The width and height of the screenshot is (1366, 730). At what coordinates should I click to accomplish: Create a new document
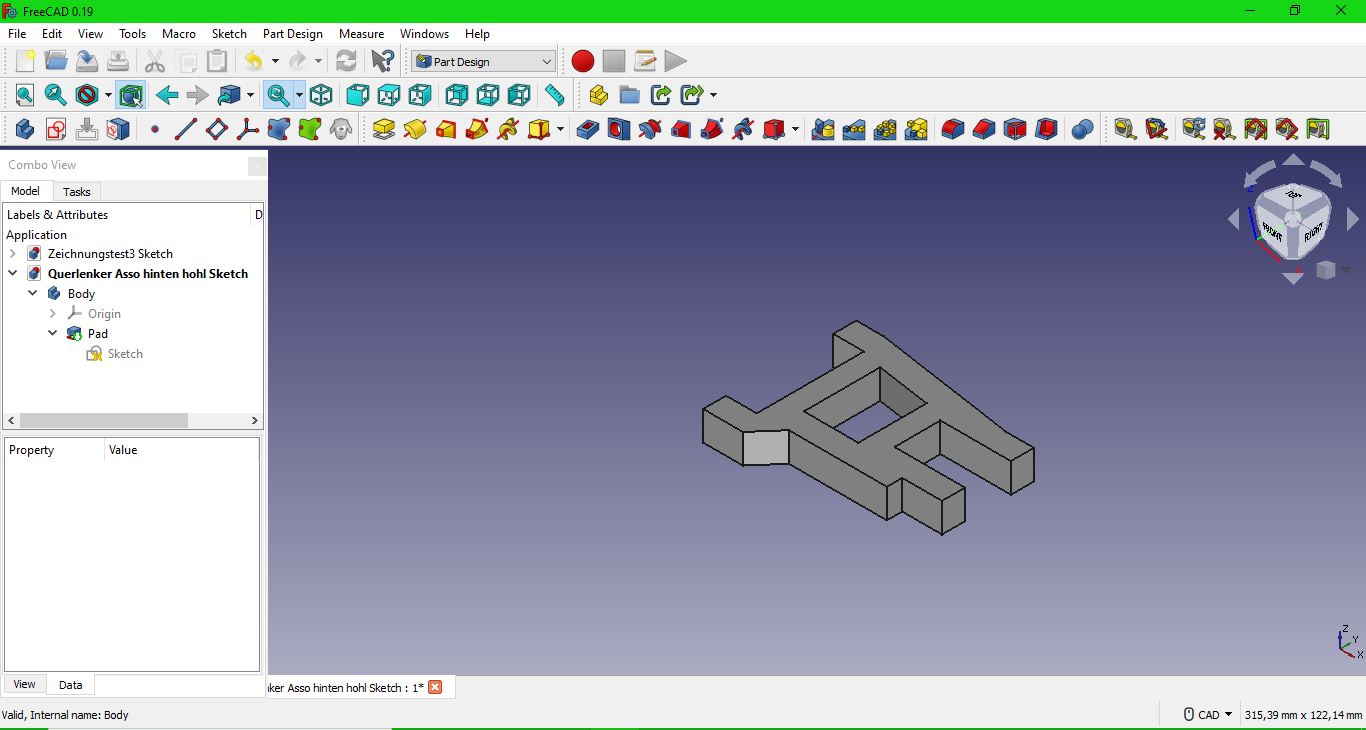pos(25,61)
